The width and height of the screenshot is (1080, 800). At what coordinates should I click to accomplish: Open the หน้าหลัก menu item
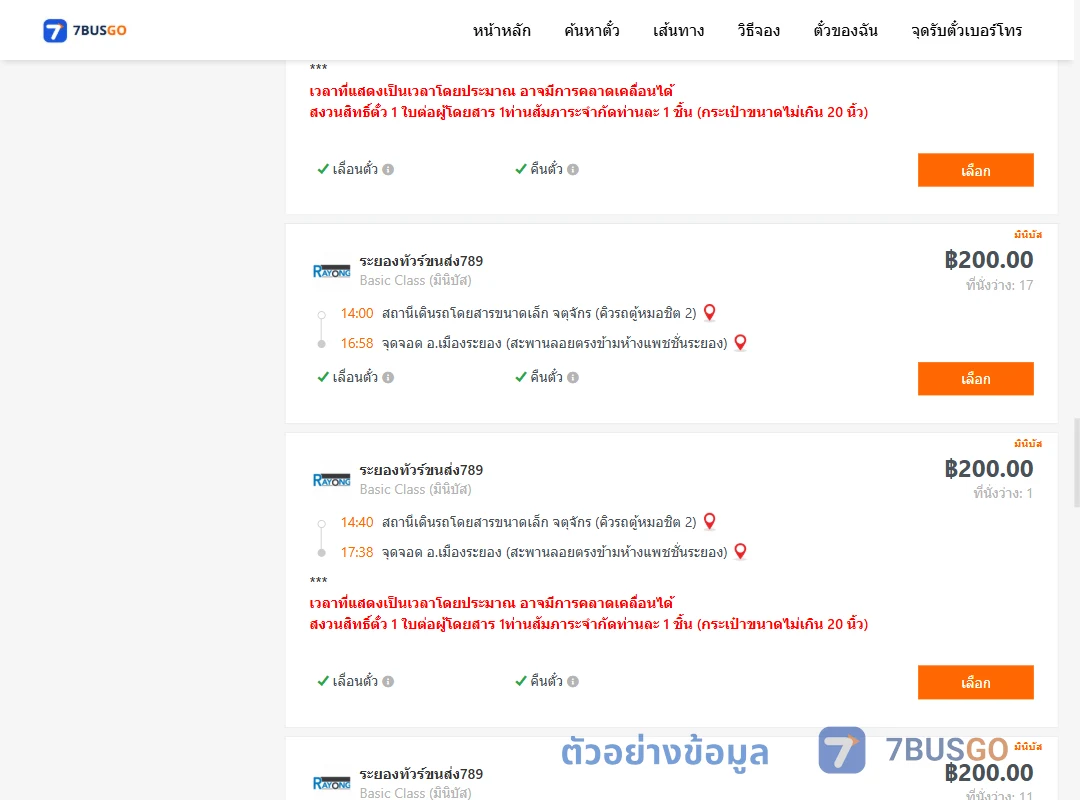(x=501, y=30)
